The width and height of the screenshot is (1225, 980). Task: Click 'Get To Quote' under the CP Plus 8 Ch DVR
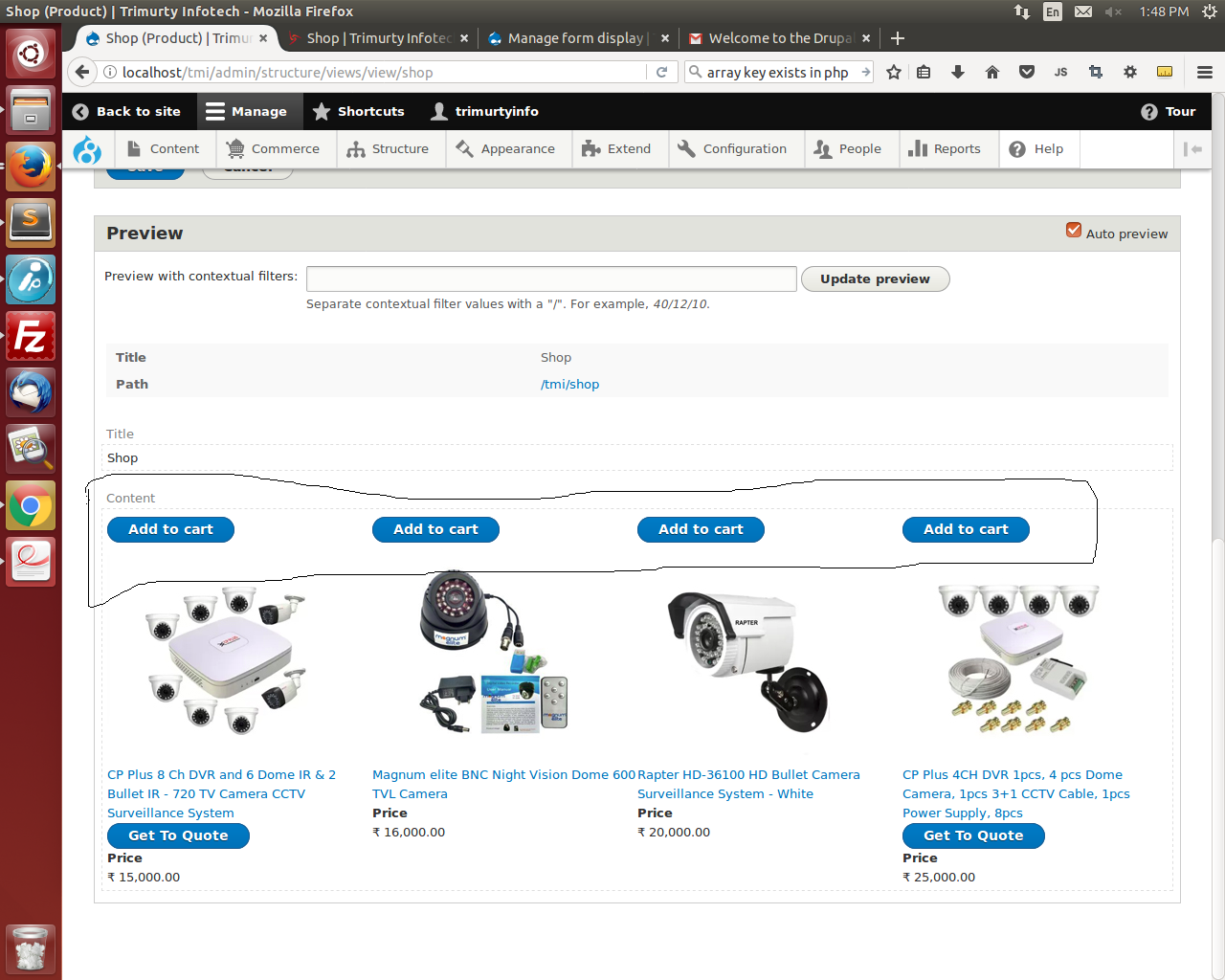178,835
